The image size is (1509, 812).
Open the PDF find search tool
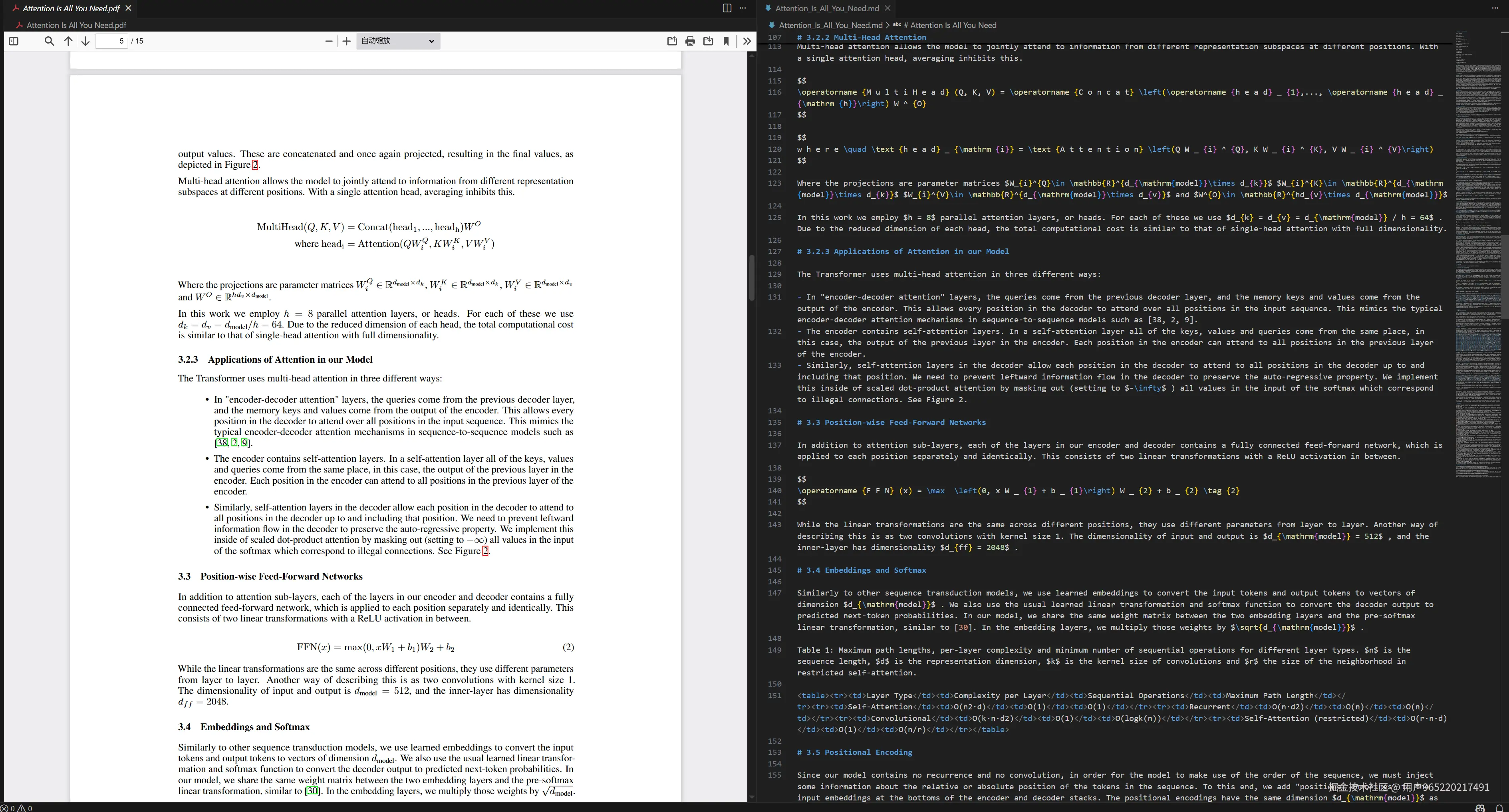(x=49, y=41)
